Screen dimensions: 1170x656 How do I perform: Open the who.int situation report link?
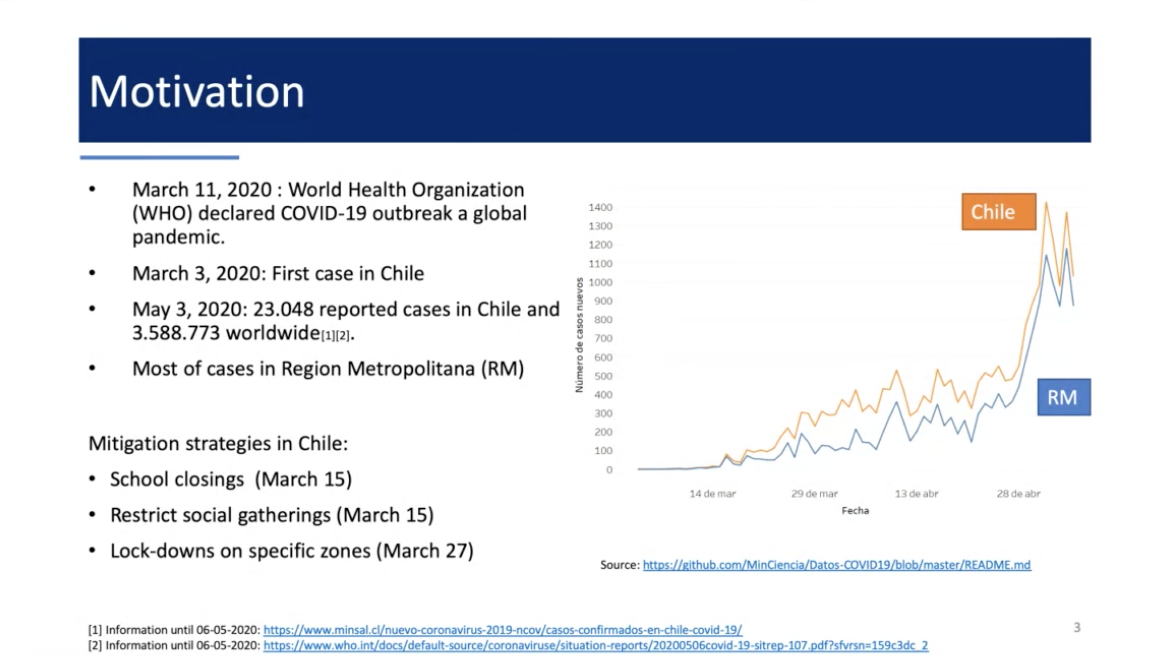click(595, 646)
